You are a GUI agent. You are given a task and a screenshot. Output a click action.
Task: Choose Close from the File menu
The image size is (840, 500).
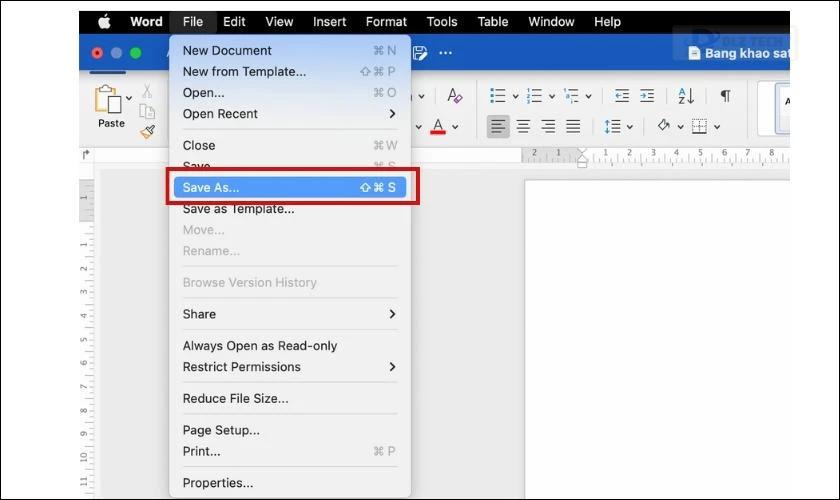pos(290,145)
